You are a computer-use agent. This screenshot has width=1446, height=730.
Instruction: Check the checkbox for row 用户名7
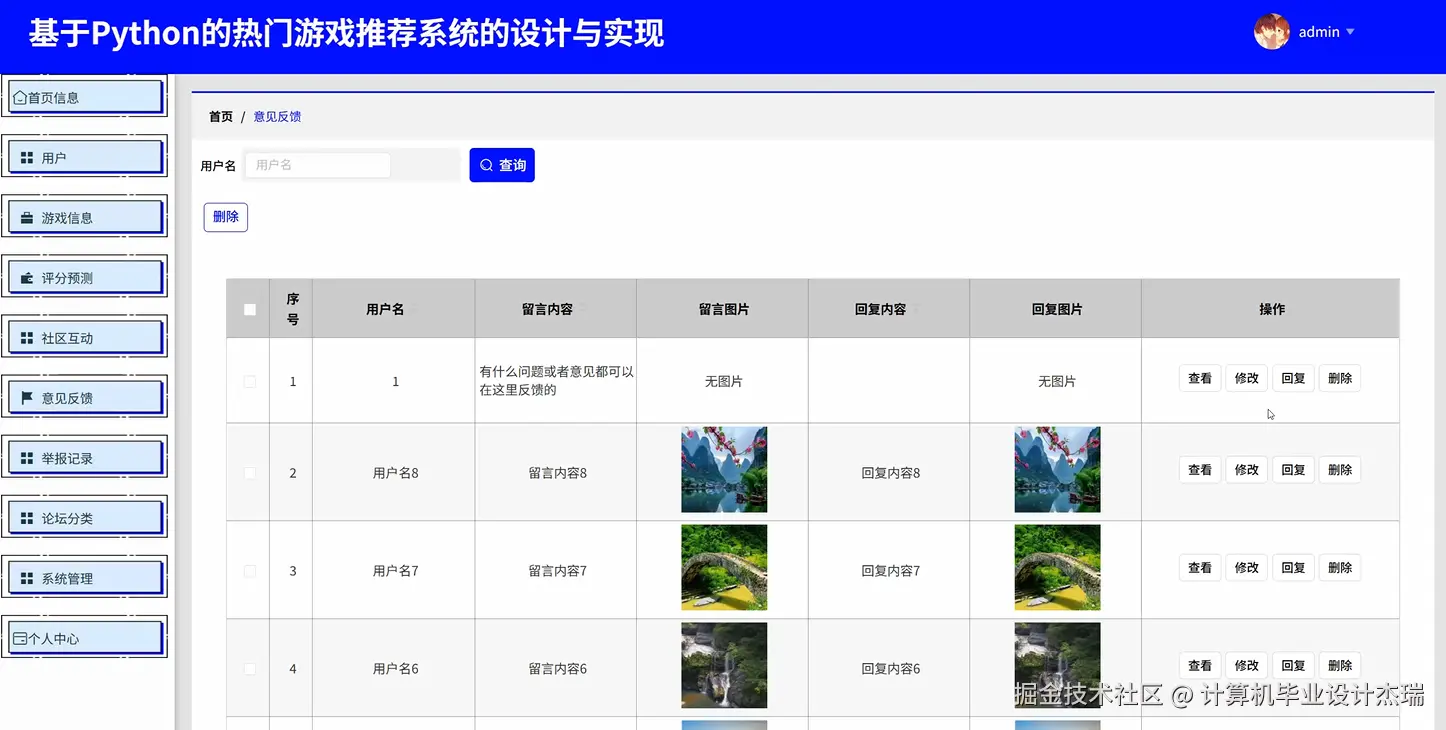coord(250,571)
